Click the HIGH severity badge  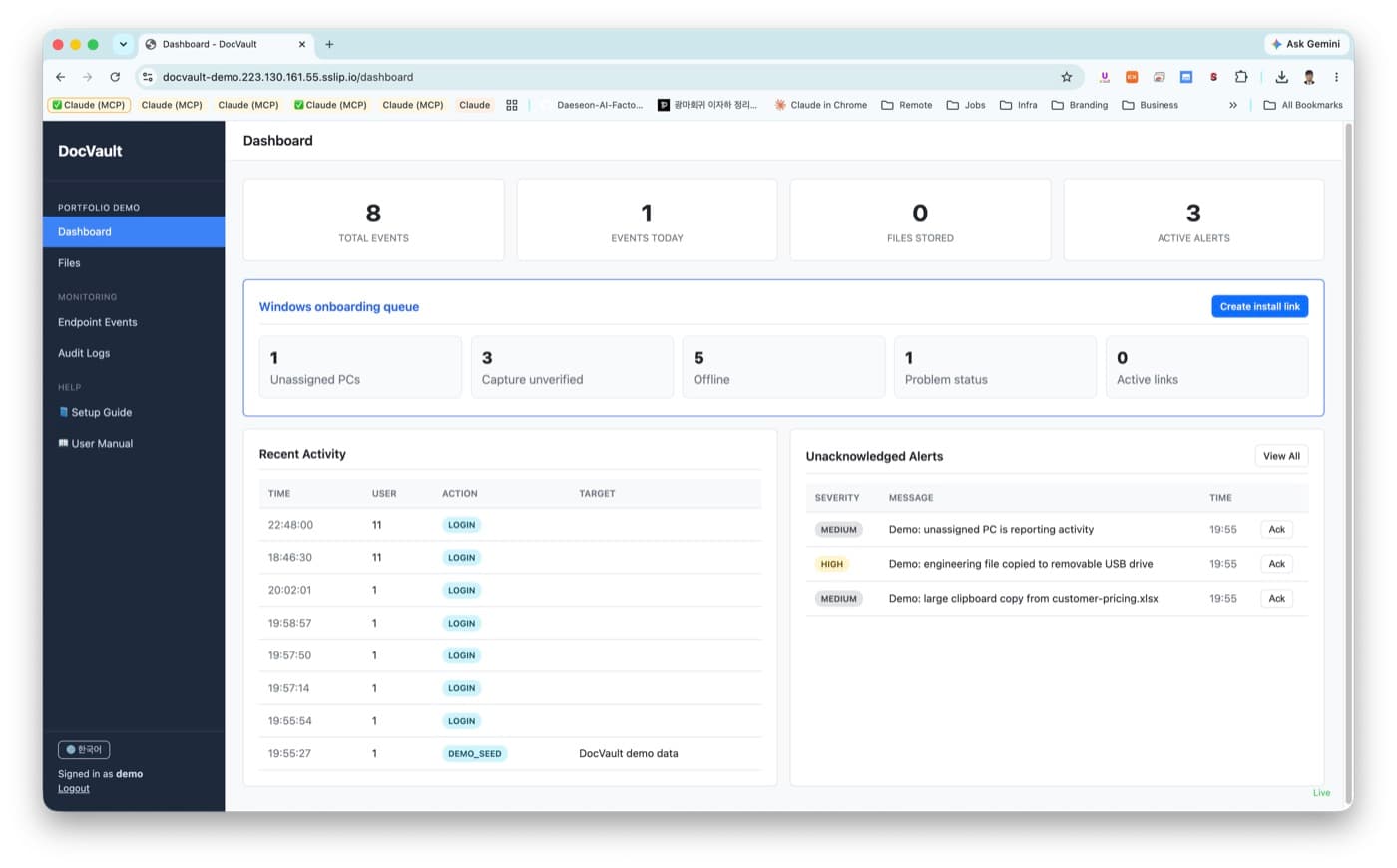[832, 564]
